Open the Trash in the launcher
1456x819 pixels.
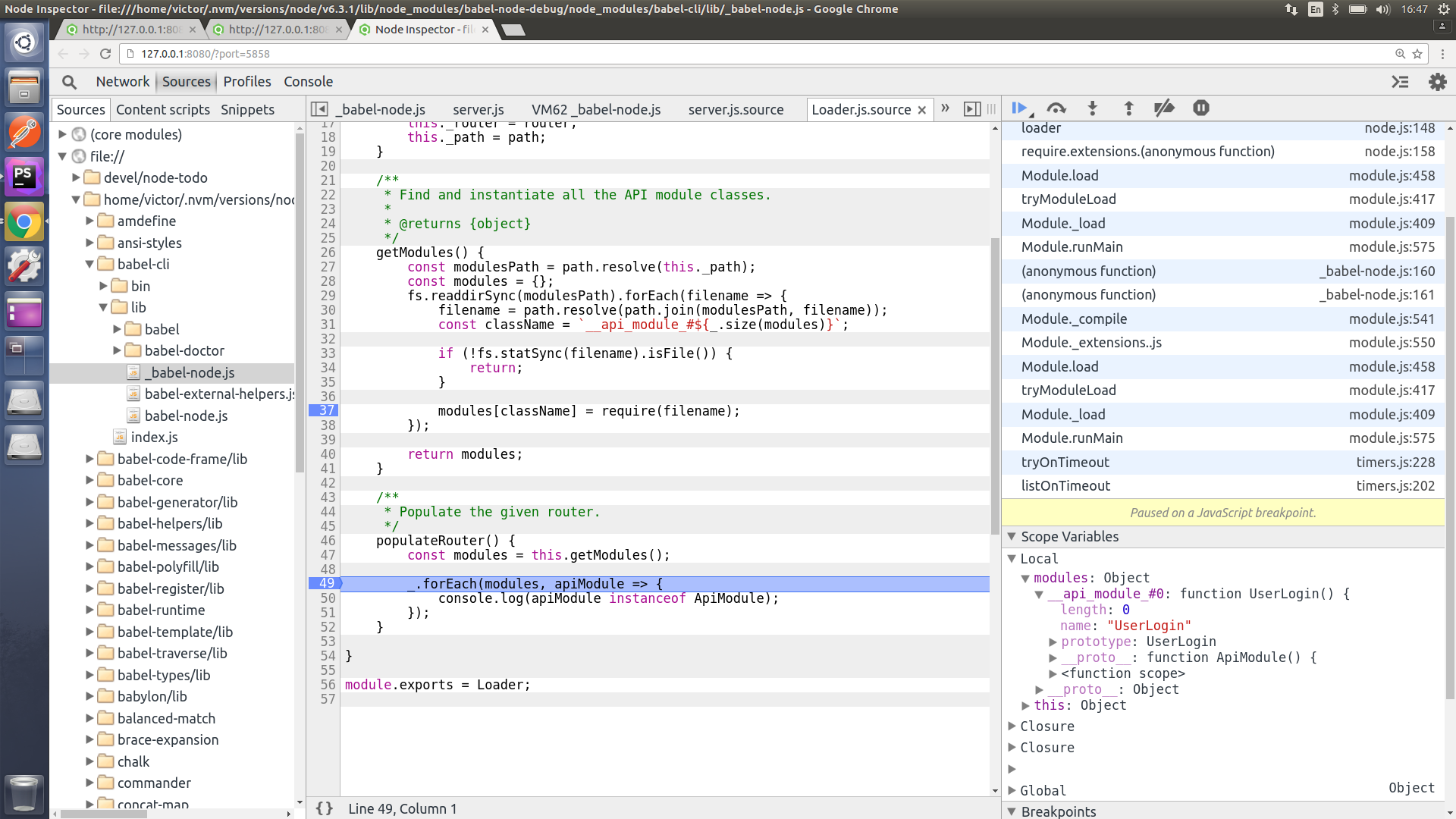[x=24, y=793]
